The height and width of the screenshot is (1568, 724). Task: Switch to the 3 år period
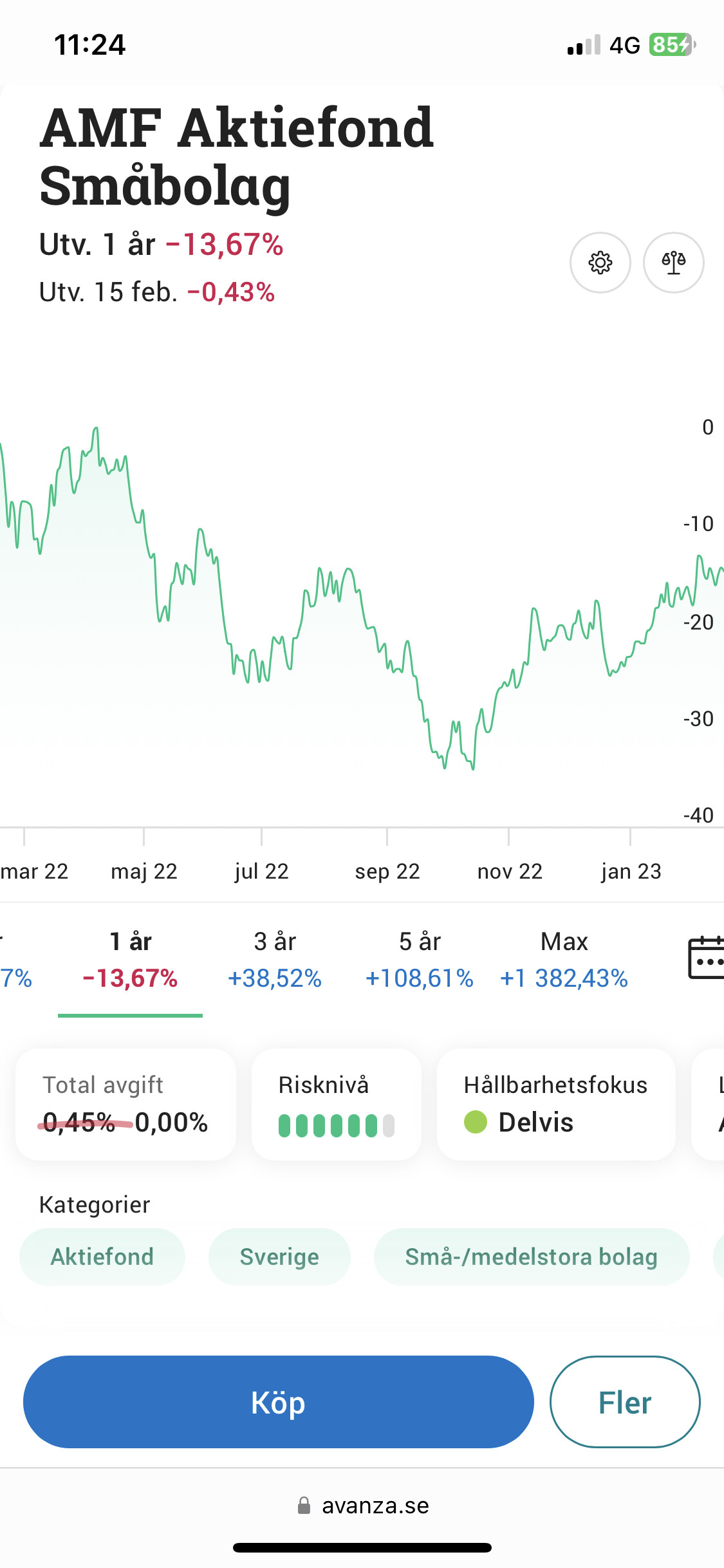pos(275,960)
